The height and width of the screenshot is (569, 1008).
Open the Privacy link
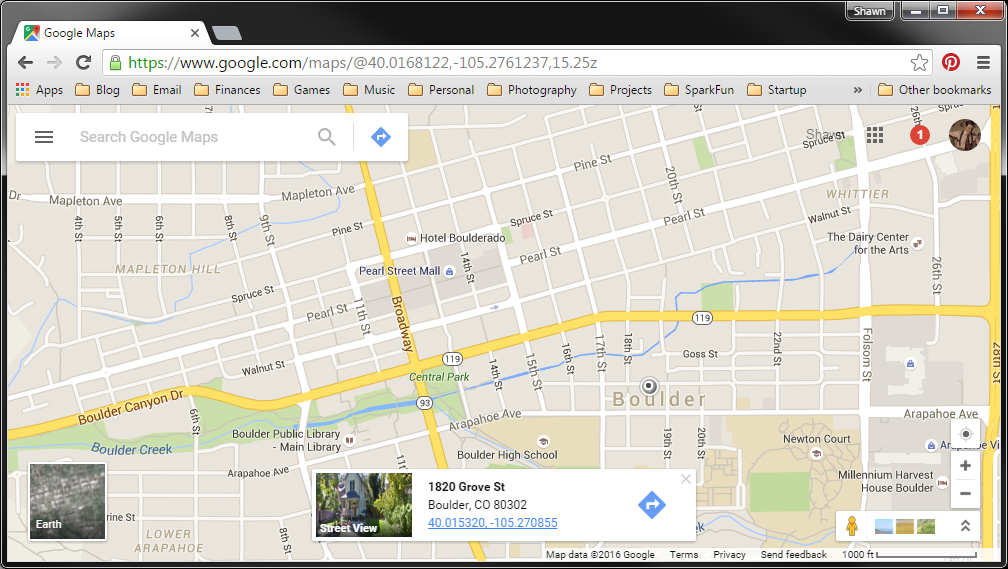click(729, 554)
